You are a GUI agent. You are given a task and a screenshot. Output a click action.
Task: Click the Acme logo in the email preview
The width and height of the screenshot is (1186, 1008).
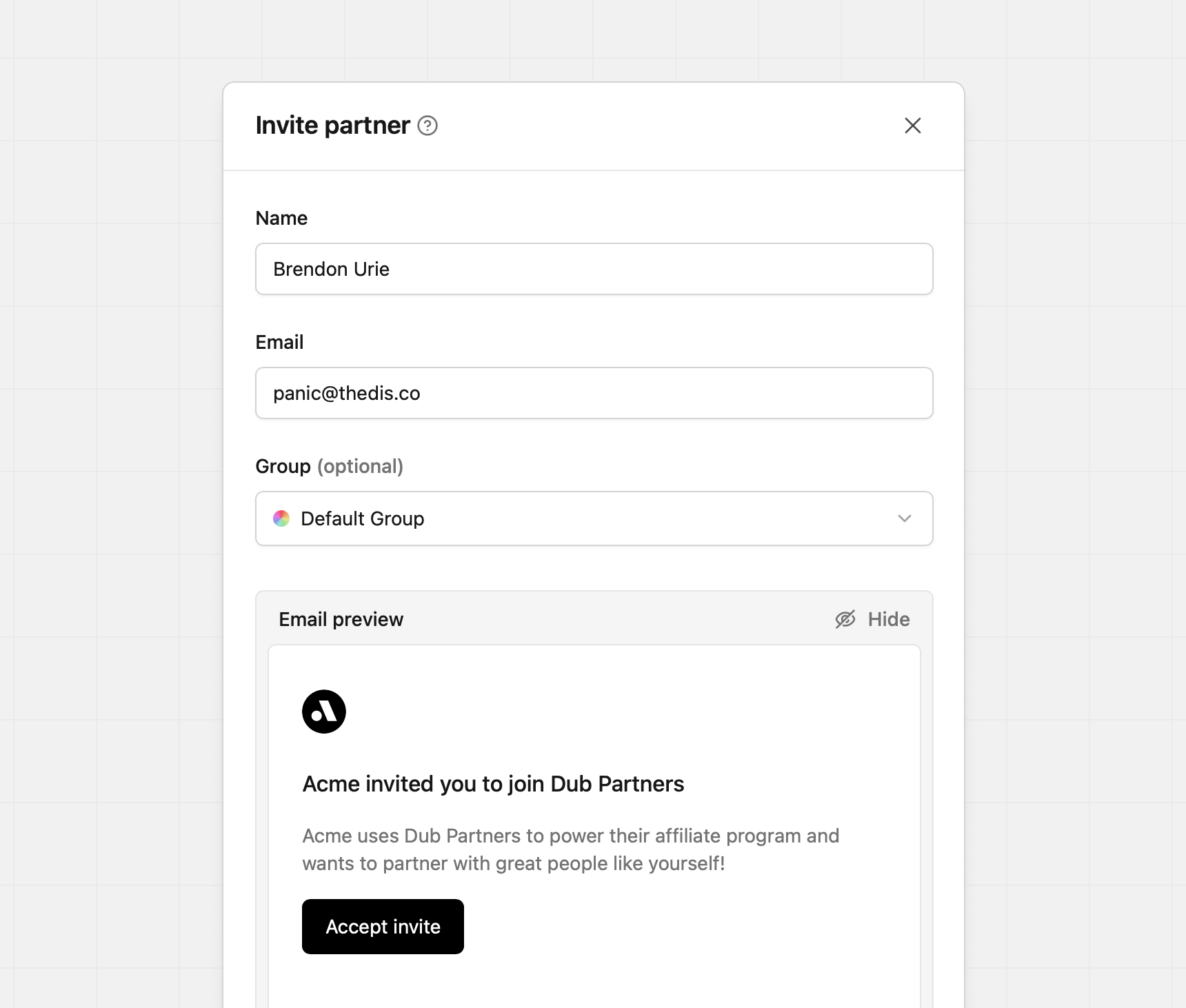pyautogui.click(x=324, y=712)
